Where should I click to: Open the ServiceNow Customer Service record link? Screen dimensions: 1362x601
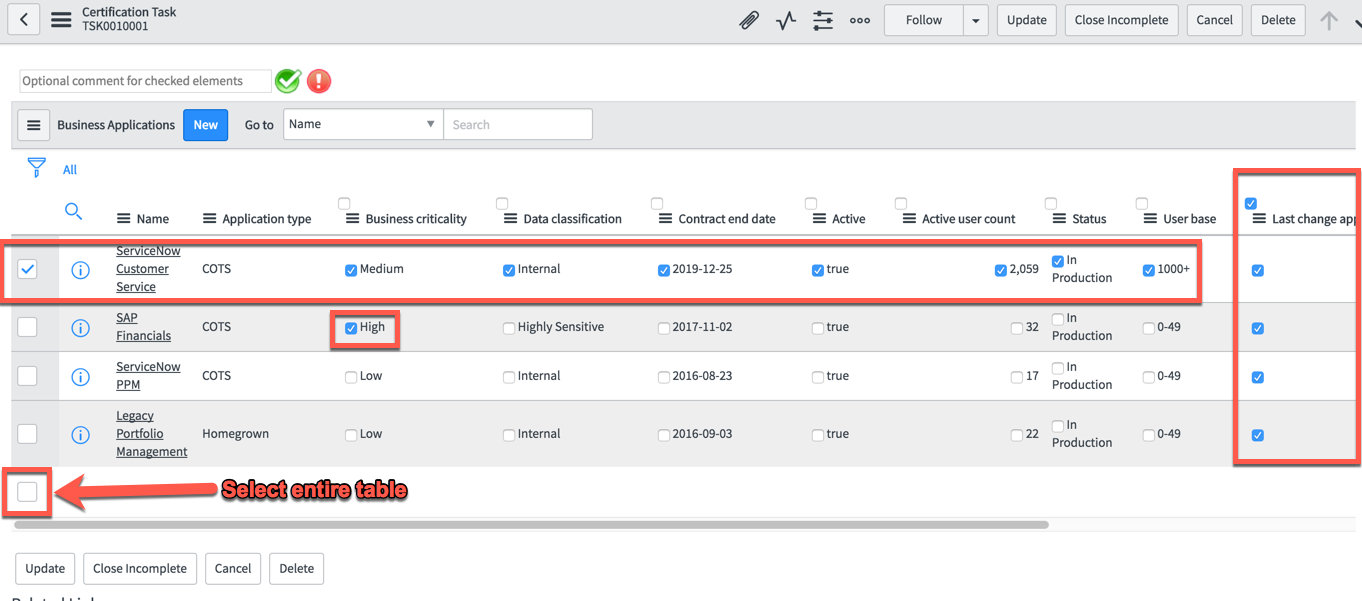[148, 269]
